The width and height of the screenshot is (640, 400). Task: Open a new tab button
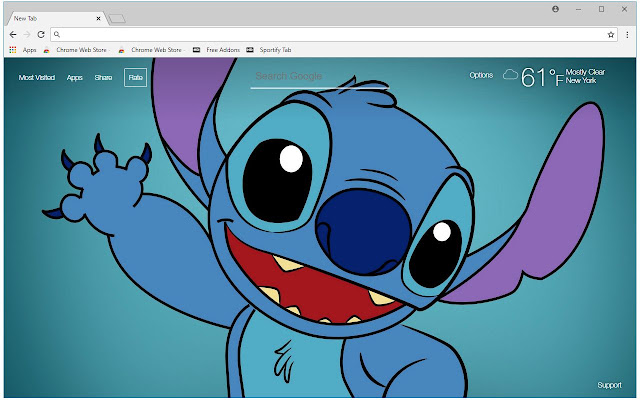117,18
